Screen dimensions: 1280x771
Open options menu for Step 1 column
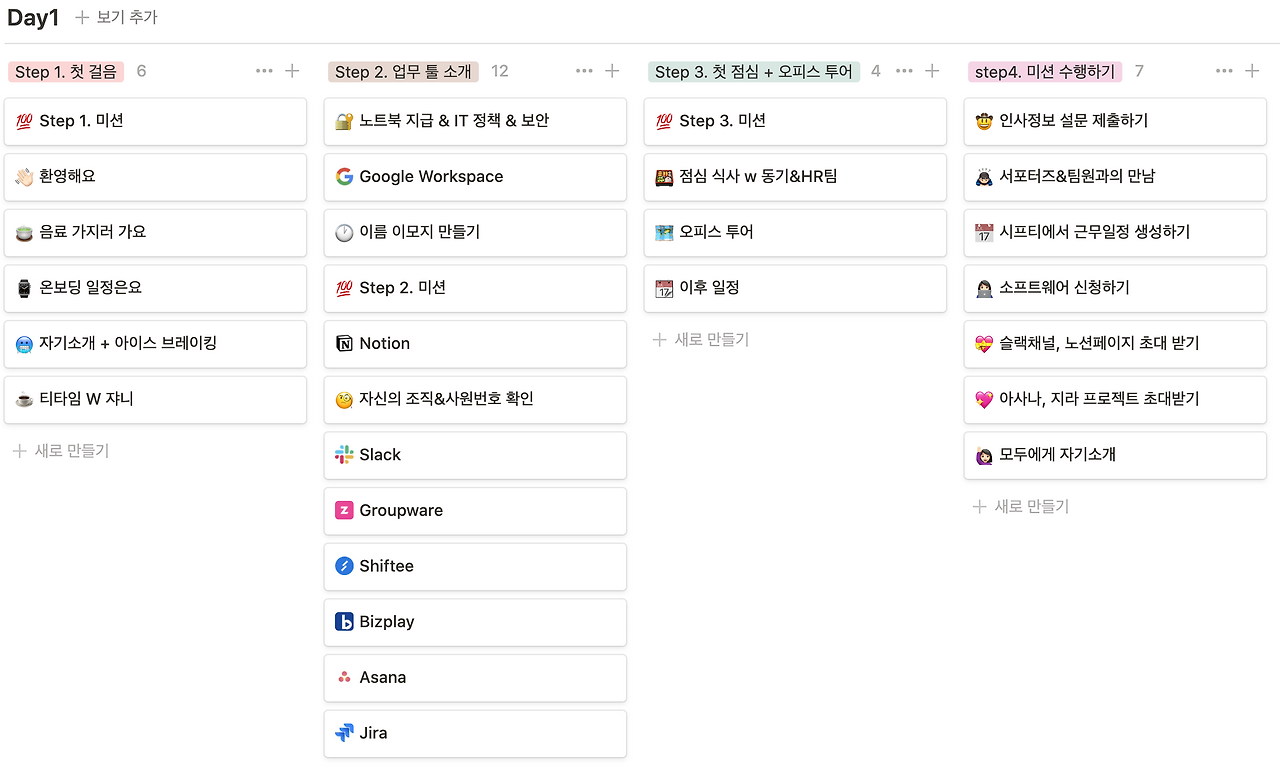point(264,71)
